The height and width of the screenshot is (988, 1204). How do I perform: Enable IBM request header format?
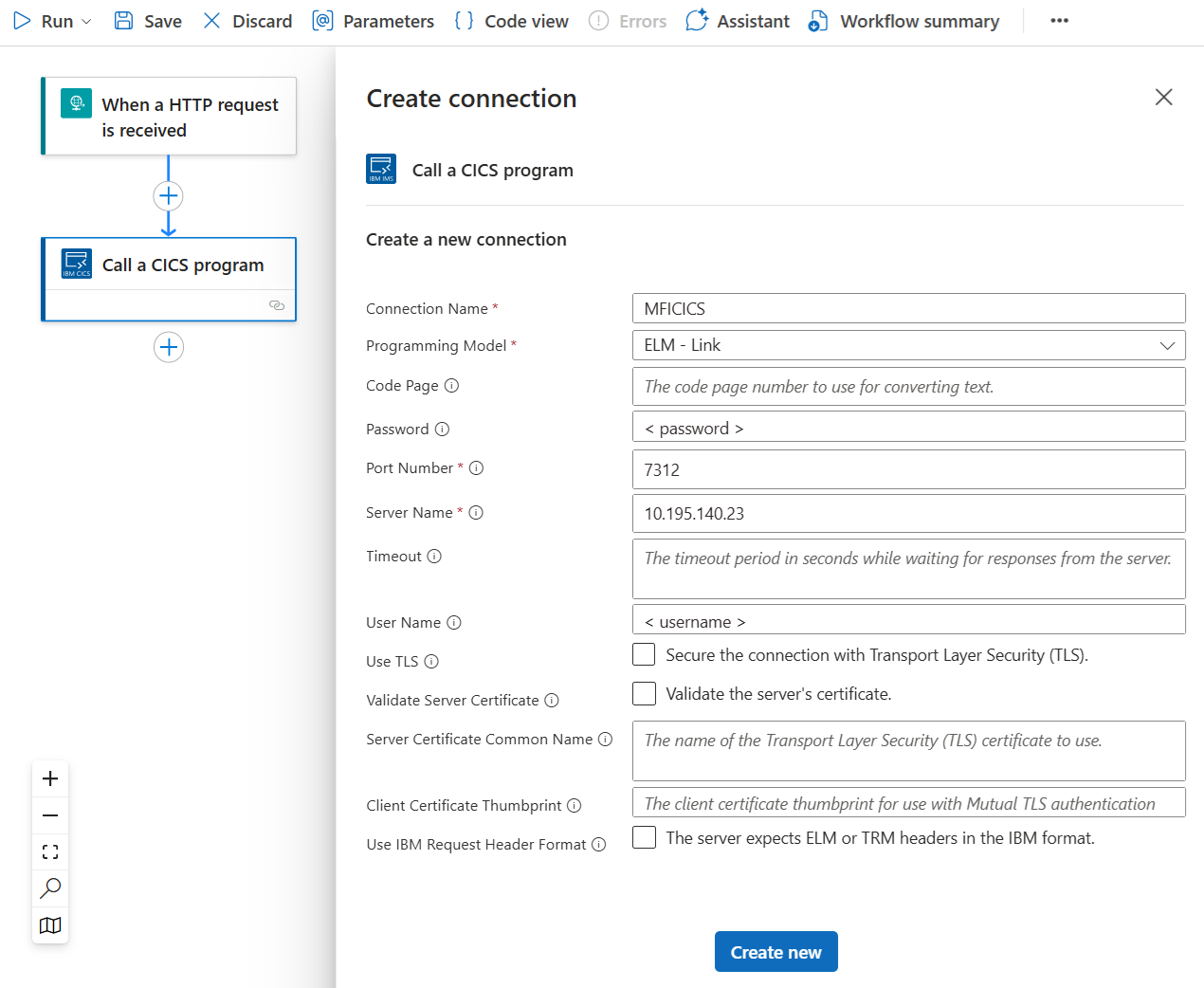[x=644, y=837]
